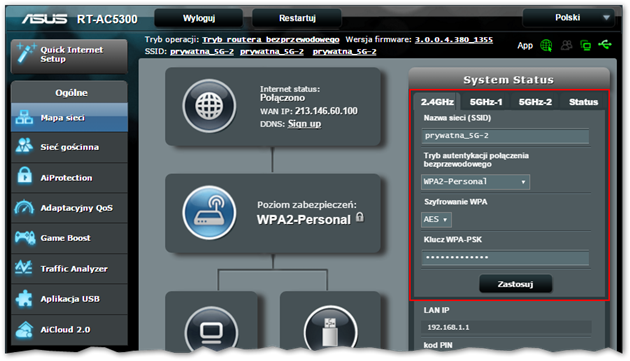
Task: Click the Nazwa sieci SSID input field
Action: point(505,136)
